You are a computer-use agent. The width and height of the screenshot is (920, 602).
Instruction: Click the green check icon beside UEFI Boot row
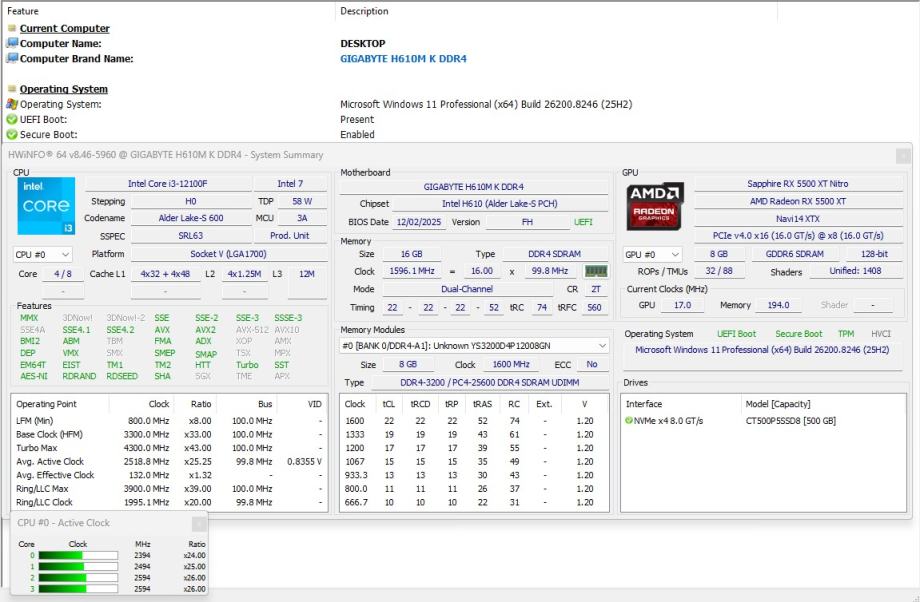(12, 119)
